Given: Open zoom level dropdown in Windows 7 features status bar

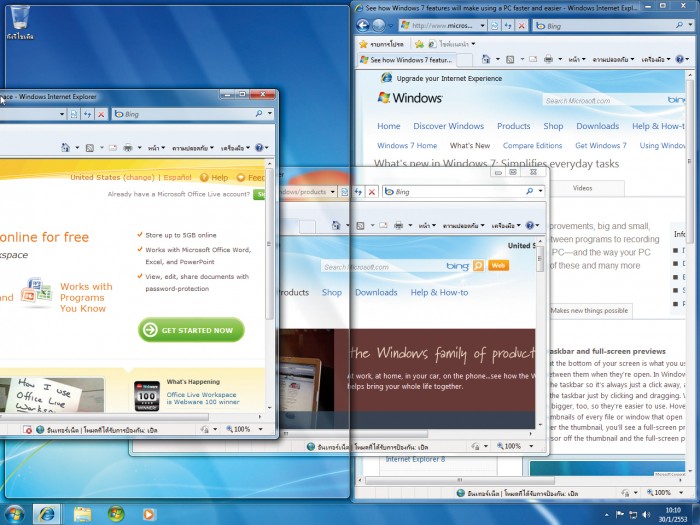Looking at the screenshot, I should (x=681, y=493).
